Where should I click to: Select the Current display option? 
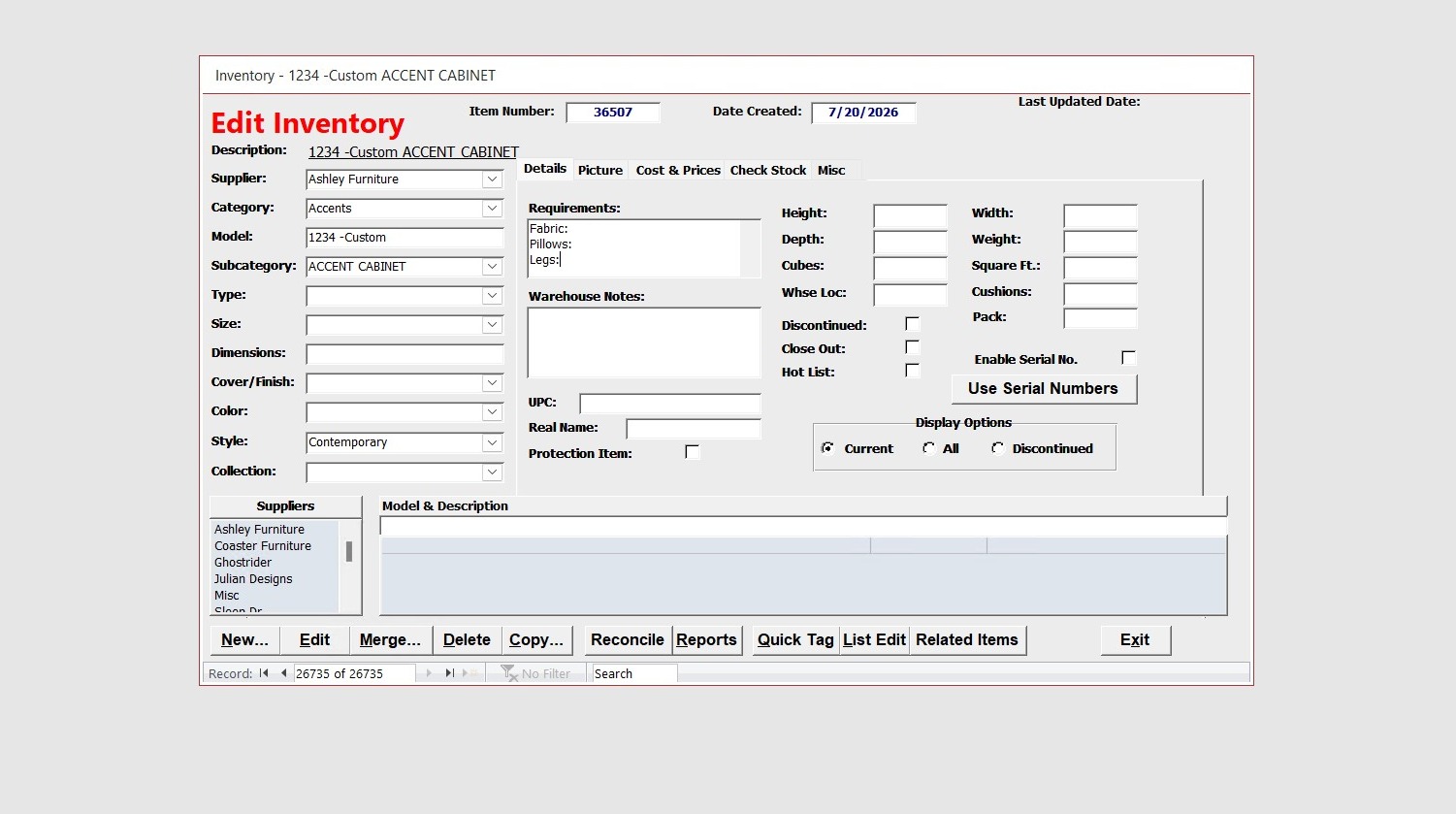pos(827,448)
